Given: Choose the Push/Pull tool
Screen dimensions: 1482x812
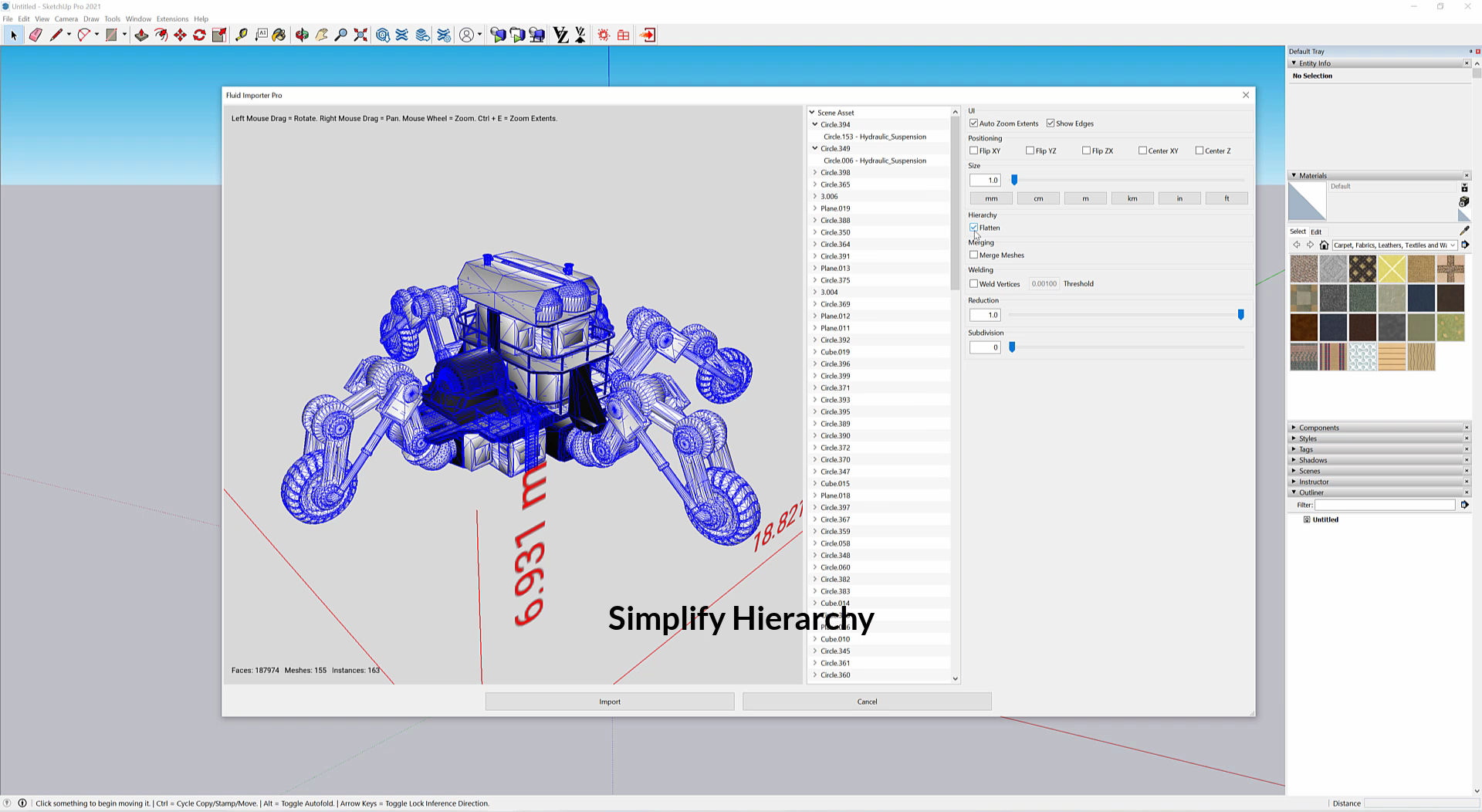Looking at the screenshot, I should pyautogui.click(x=141, y=35).
